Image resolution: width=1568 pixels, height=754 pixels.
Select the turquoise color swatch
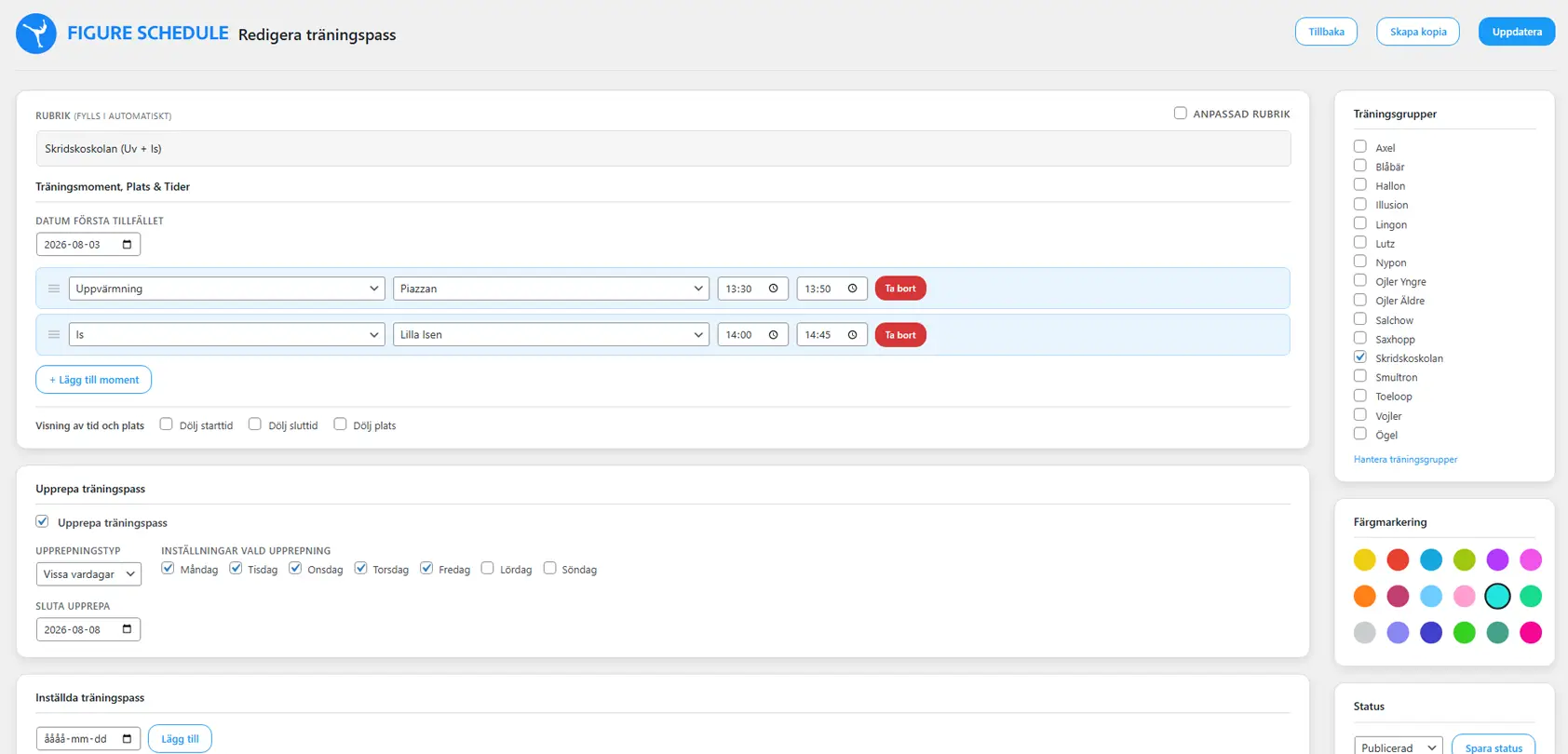pos(1497,596)
